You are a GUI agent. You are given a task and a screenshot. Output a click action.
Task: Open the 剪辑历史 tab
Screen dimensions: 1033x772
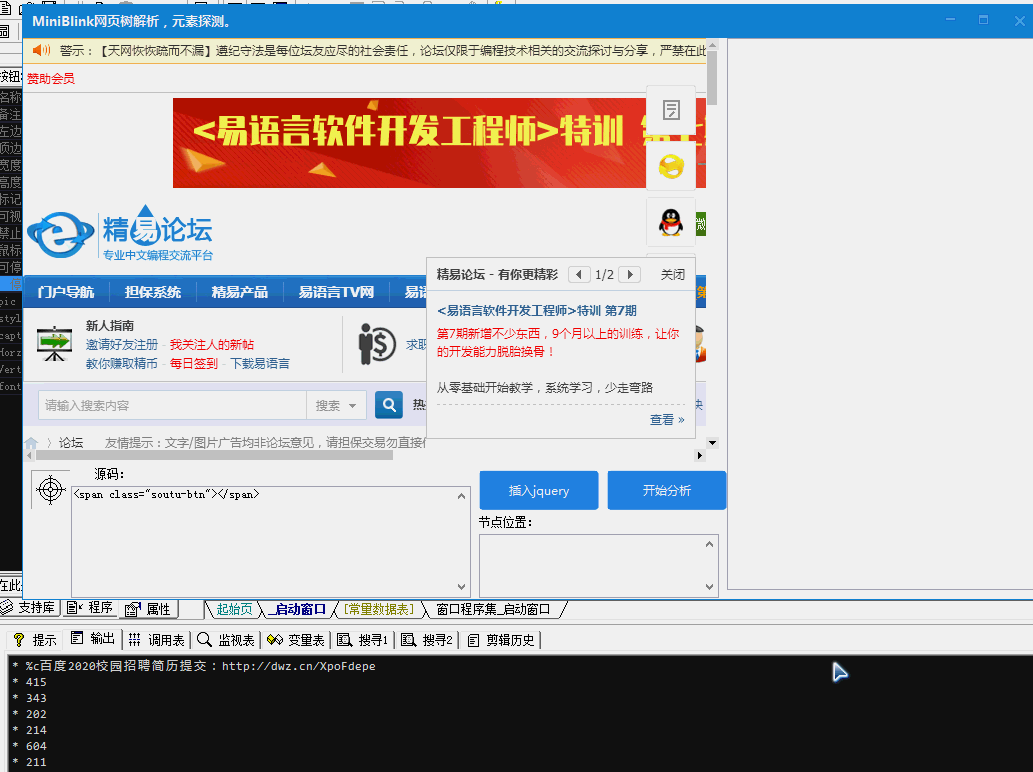point(501,640)
